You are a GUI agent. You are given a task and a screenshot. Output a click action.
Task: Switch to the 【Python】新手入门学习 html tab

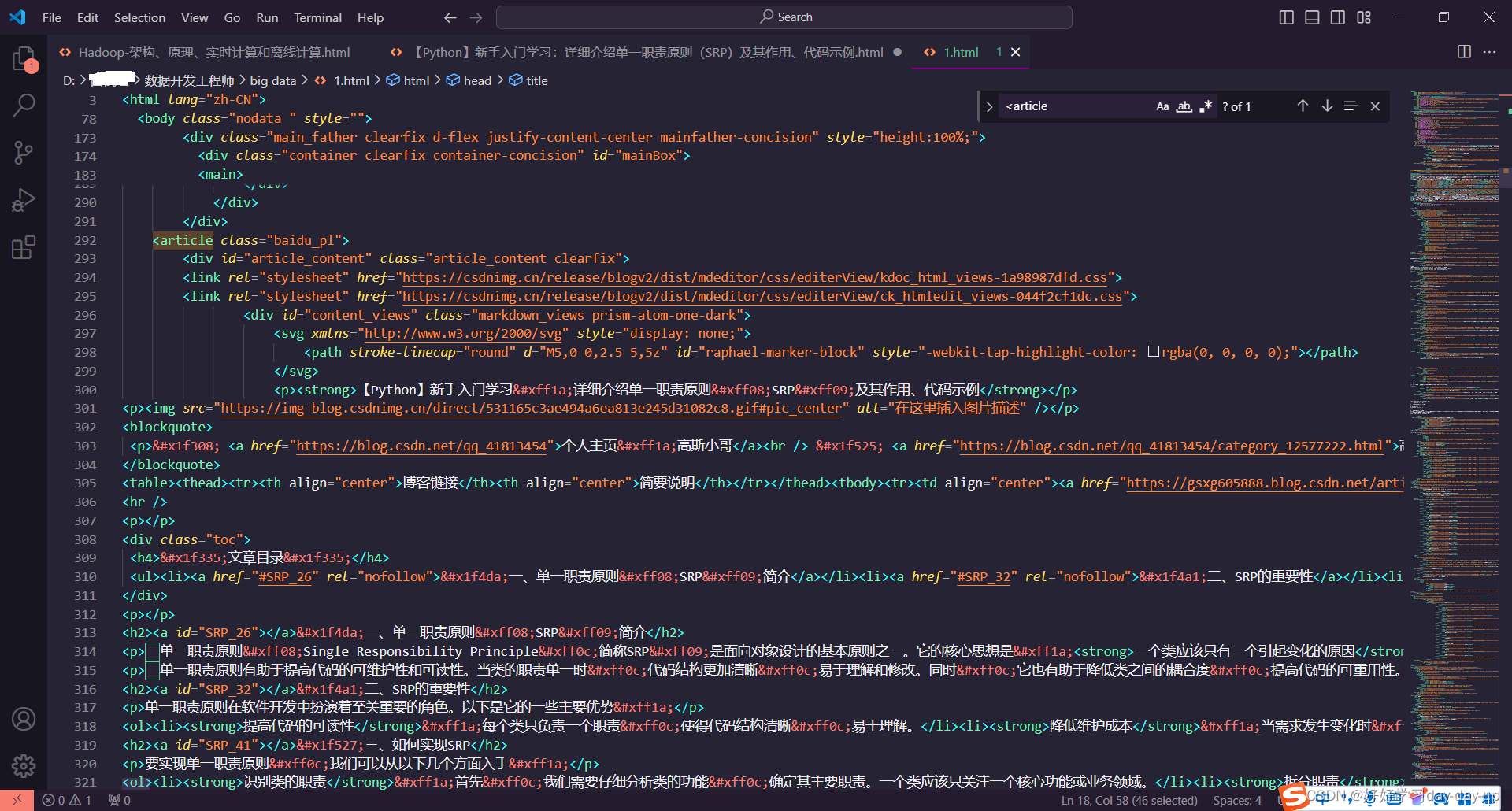click(647, 52)
